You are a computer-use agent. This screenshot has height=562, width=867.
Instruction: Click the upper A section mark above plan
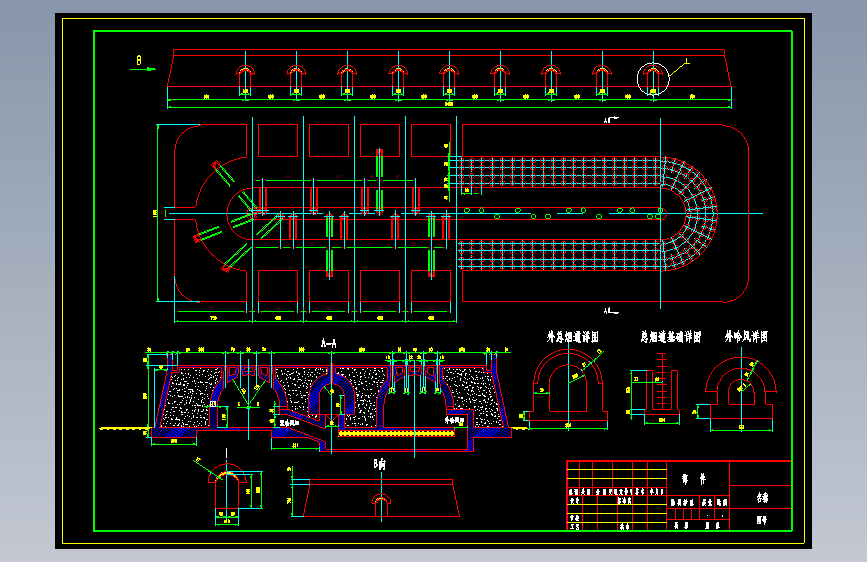tap(610, 119)
